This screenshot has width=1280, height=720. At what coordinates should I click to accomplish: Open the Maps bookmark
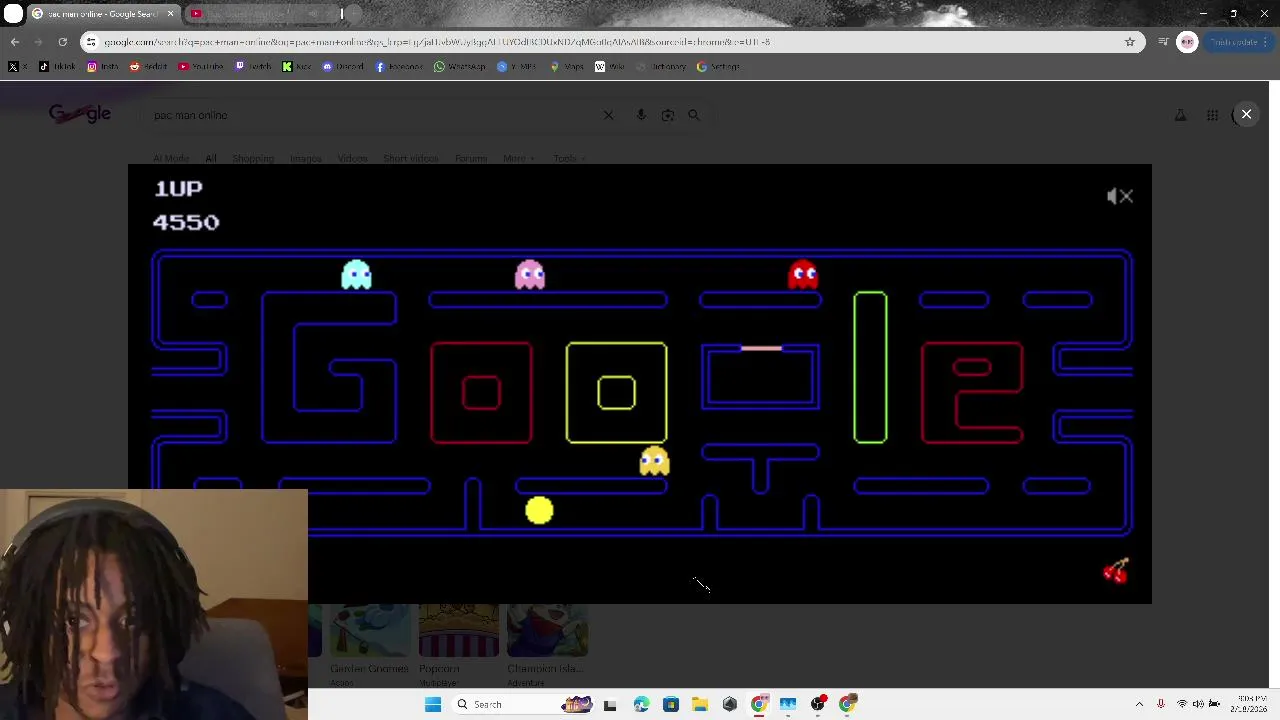pyautogui.click(x=567, y=67)
